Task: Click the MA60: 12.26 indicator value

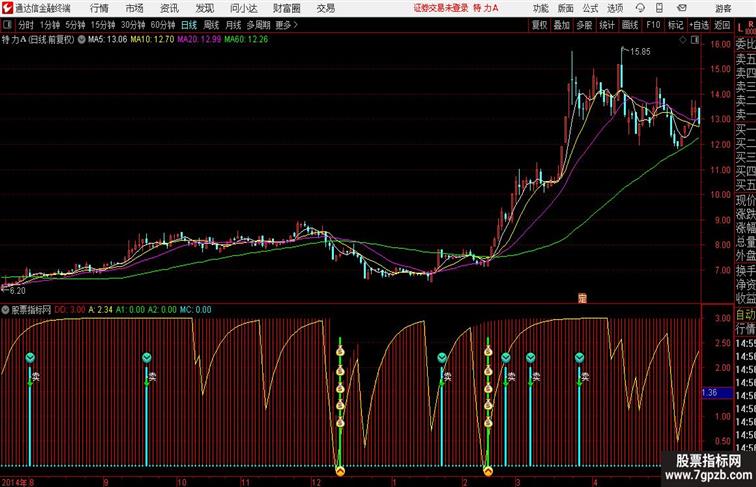Action: pos(245,40)
